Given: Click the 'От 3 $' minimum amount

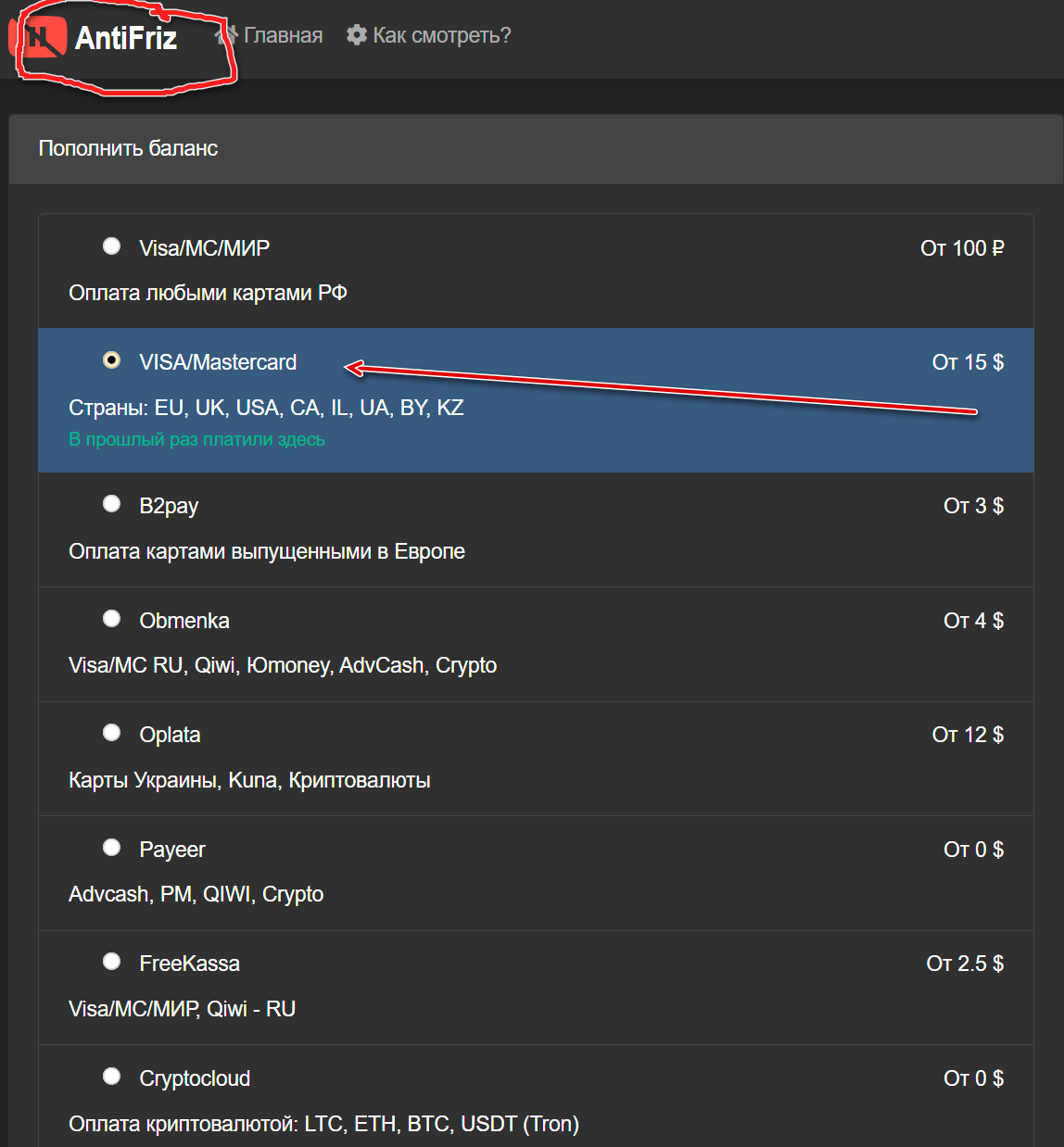Looking at the screenshot, I should (x=973, y=506).
